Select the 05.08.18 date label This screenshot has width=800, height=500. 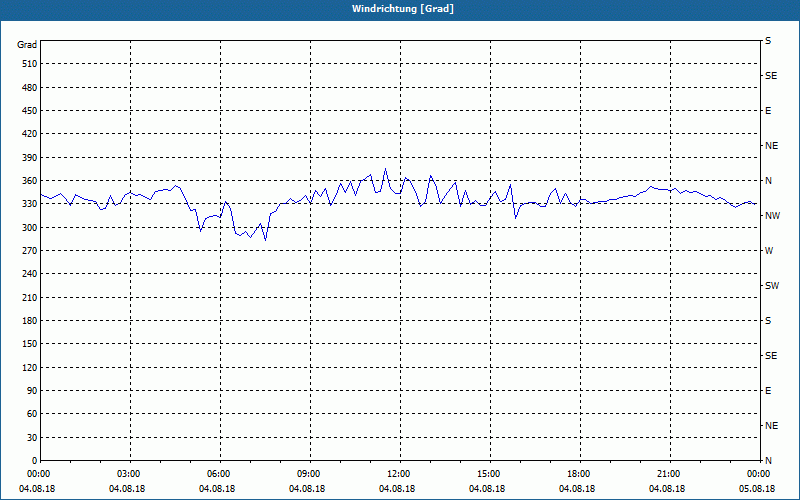(x=757, y=489)
